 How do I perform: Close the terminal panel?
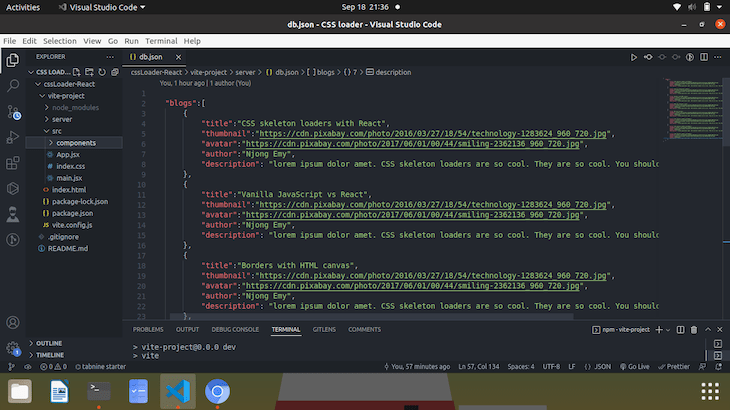pos(720,329)
